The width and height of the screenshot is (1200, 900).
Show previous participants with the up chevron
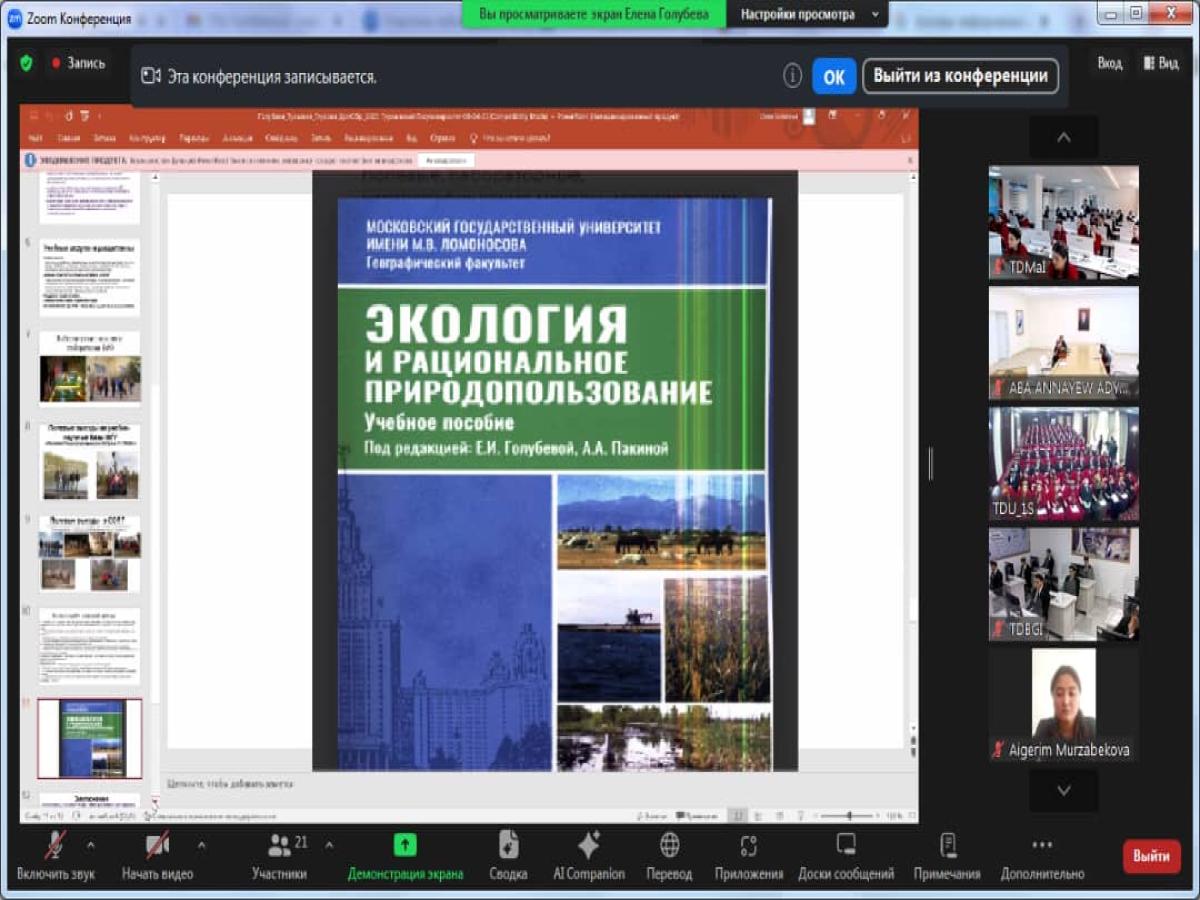pos(1064,137)
